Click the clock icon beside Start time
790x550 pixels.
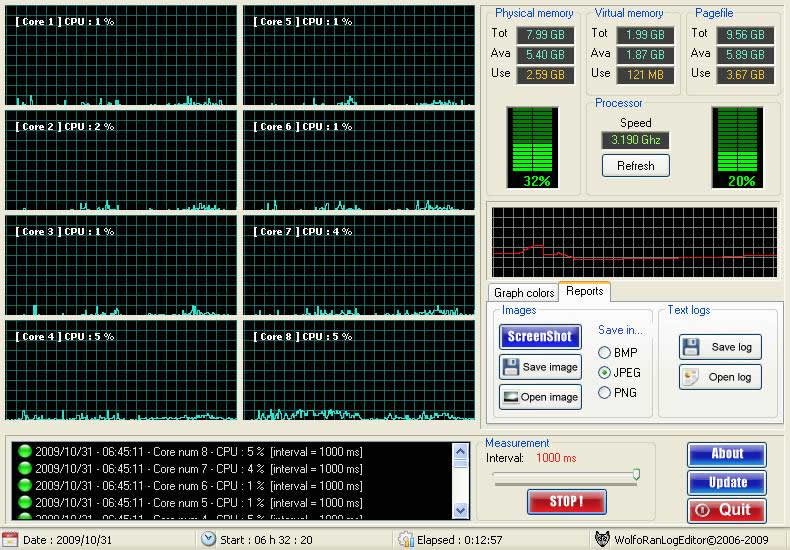pyautogui.click(x=208, y=539)
